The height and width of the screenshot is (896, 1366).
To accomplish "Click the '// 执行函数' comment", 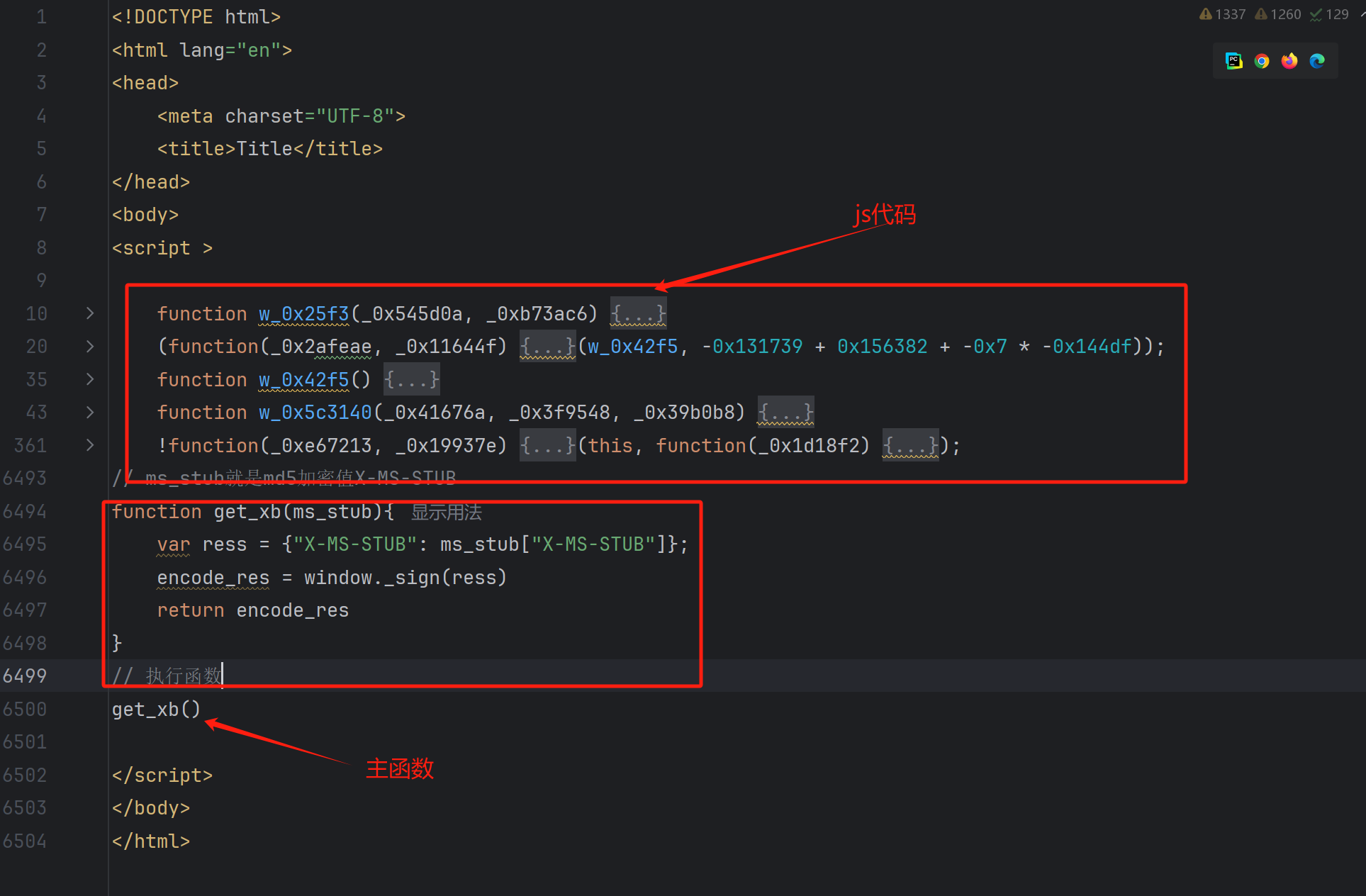I will 167,676.
